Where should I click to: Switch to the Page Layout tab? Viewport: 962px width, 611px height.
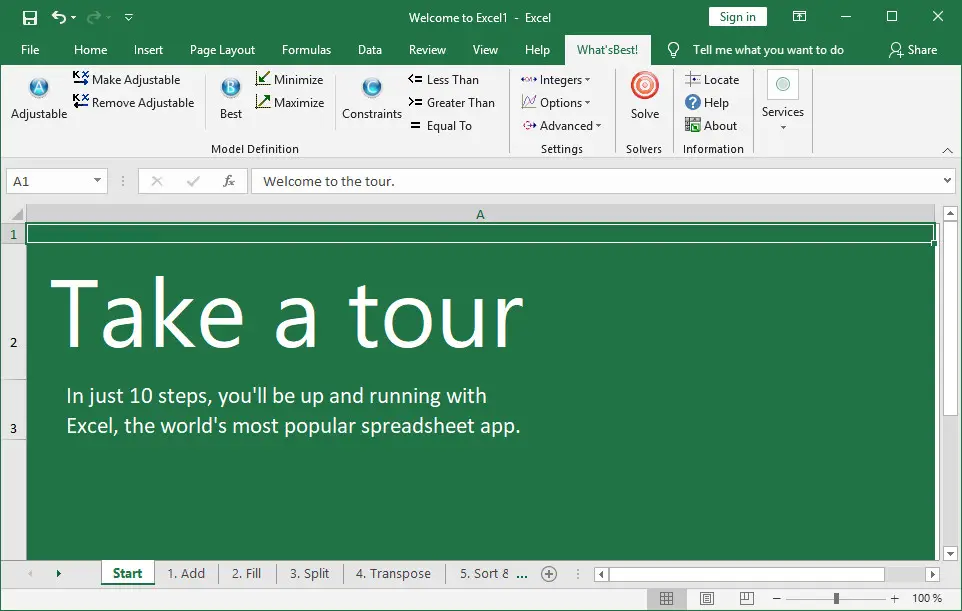coord(222,50)
